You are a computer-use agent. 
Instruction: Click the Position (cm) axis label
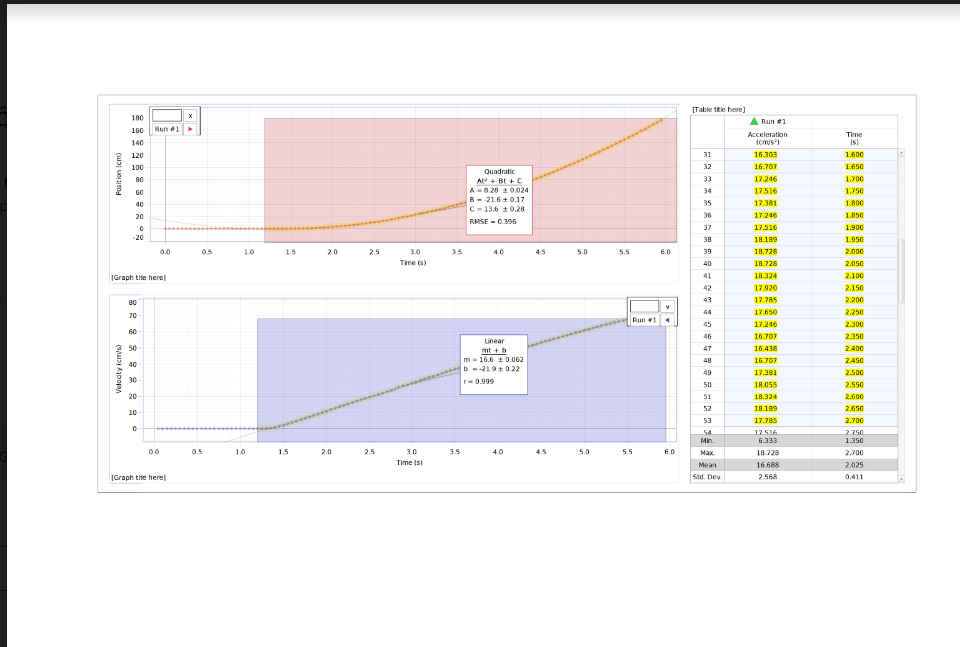[119, 174]
